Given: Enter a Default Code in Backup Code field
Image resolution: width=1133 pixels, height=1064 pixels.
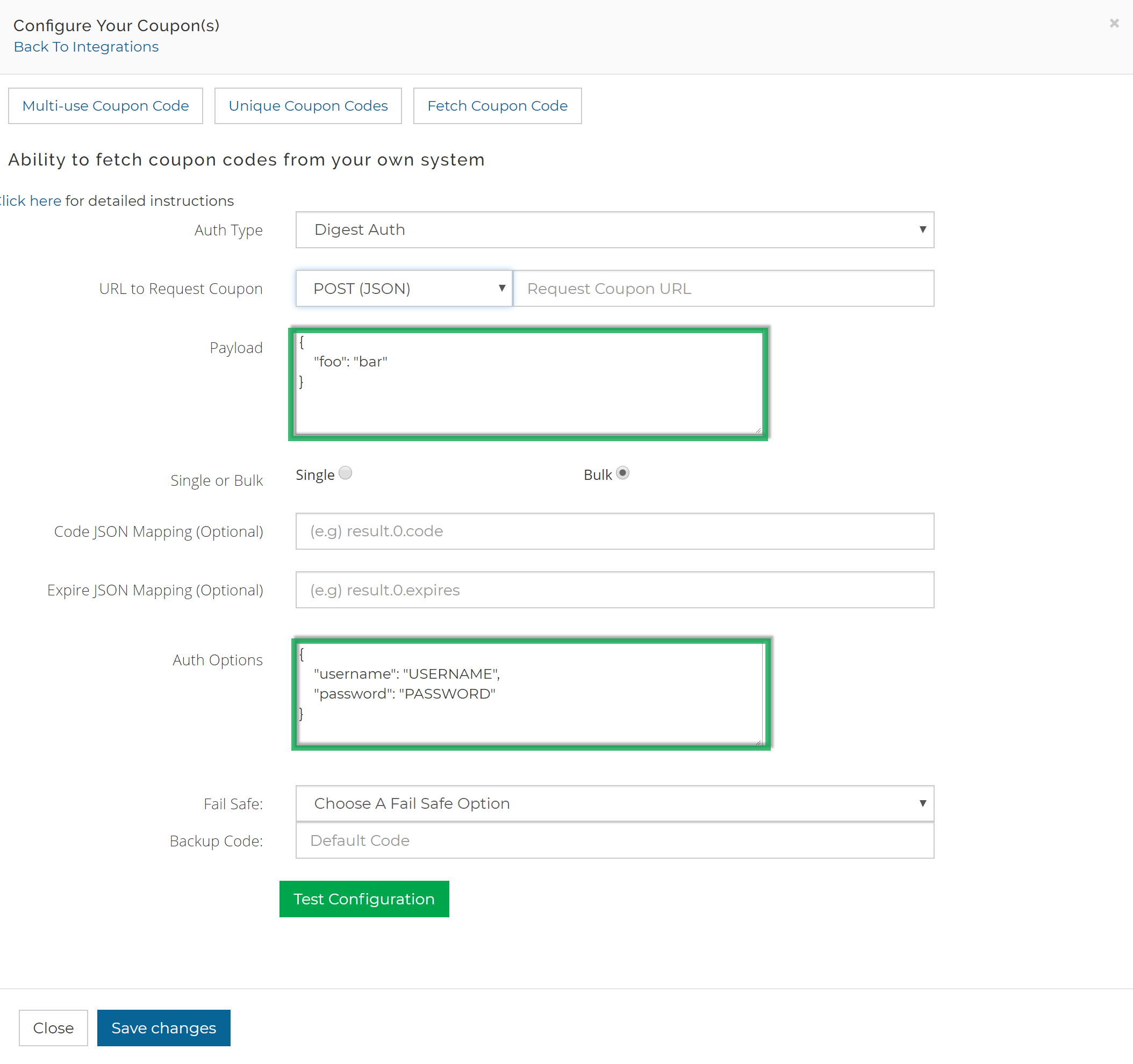Looking at the screenshot, I should click(614, 840).
